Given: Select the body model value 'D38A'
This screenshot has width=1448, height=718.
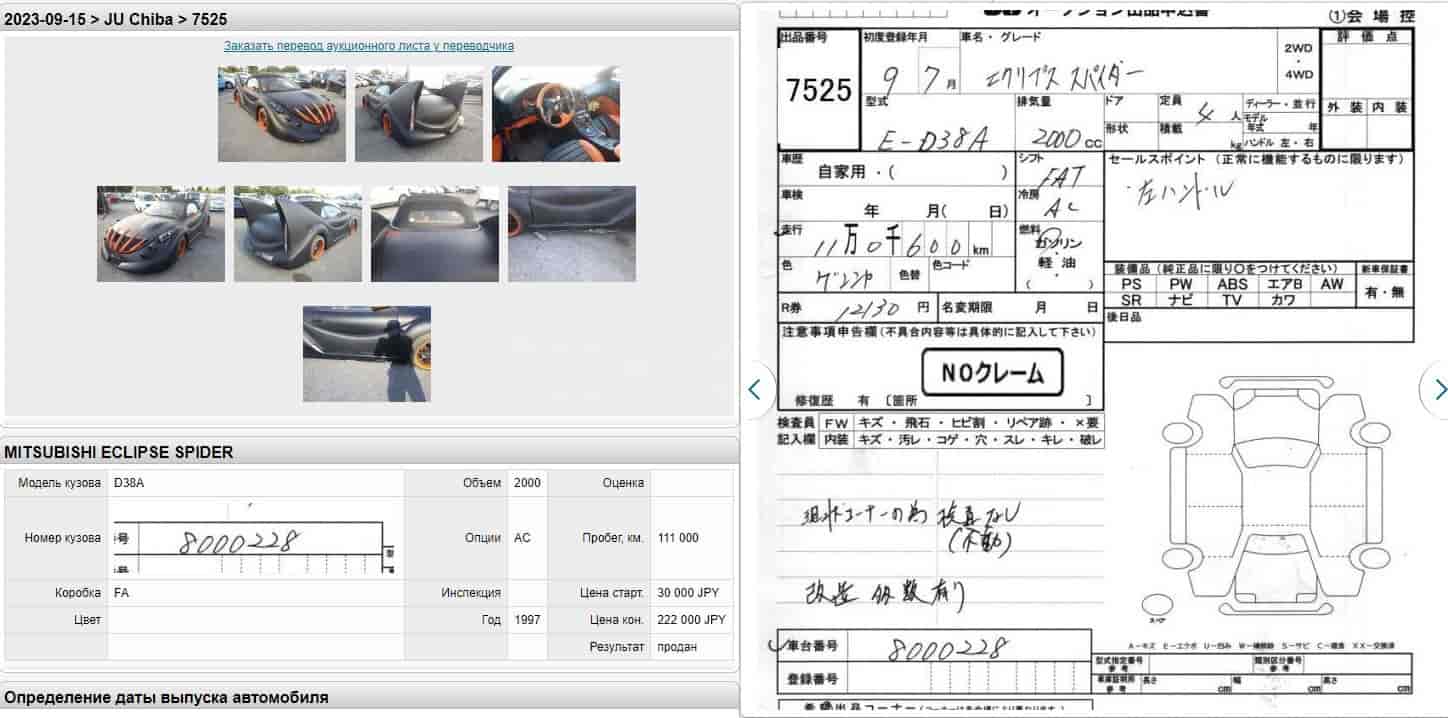Looking at the screenshot, I should pos(129,483).
